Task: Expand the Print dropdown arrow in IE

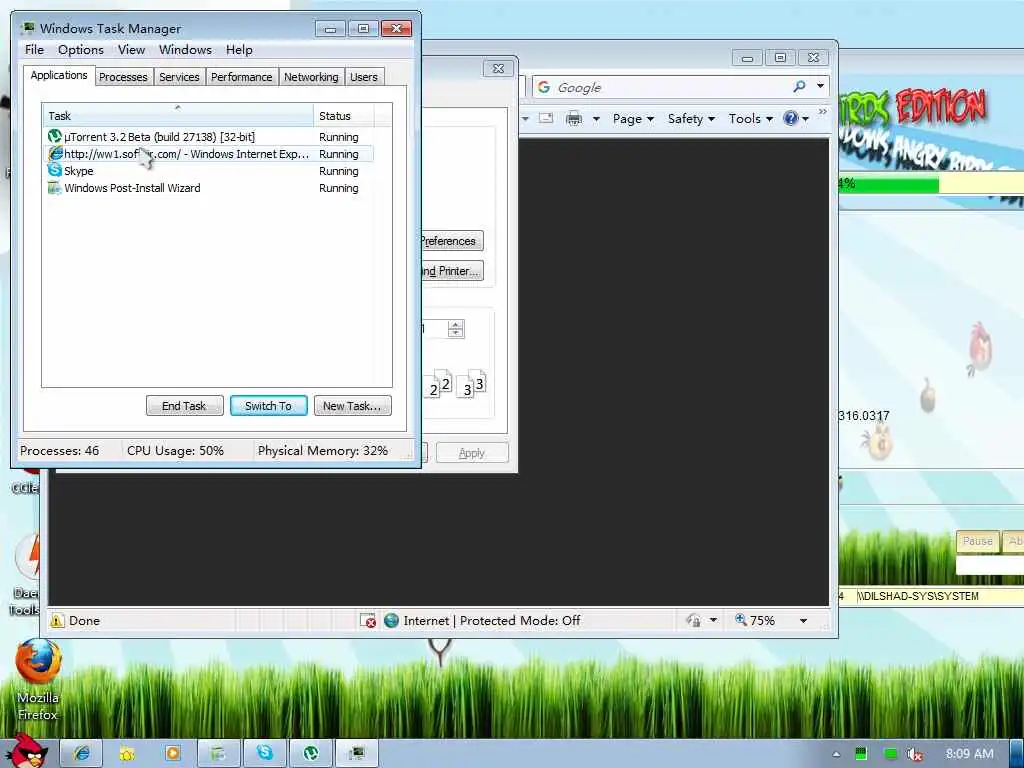Action: [x=596, y=119]
